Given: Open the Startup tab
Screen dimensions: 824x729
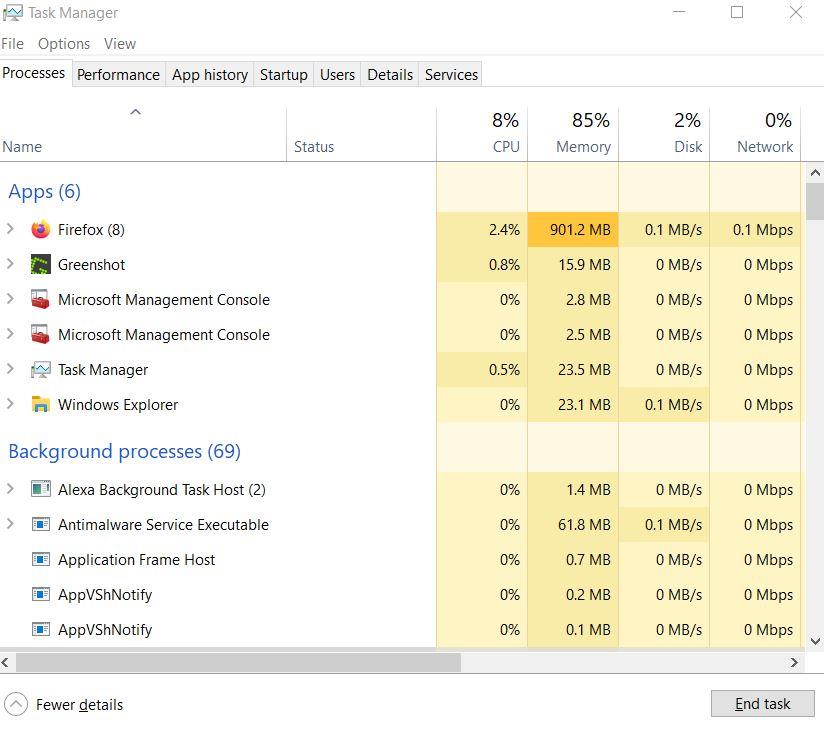Looking at the screenshot, I should pyautogui.click(x=283, y=75).
